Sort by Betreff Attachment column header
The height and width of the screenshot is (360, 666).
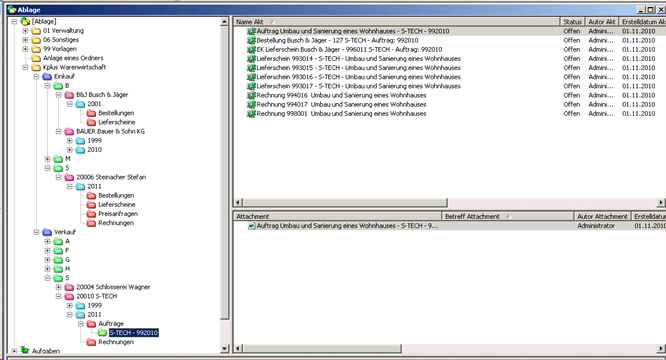(x=508, y=217)
